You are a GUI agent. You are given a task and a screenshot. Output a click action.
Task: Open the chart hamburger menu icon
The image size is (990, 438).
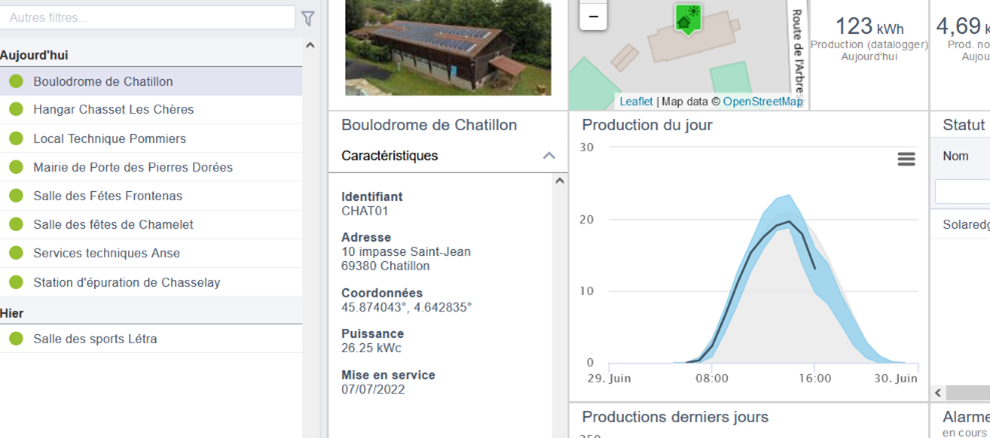(906, 160)
